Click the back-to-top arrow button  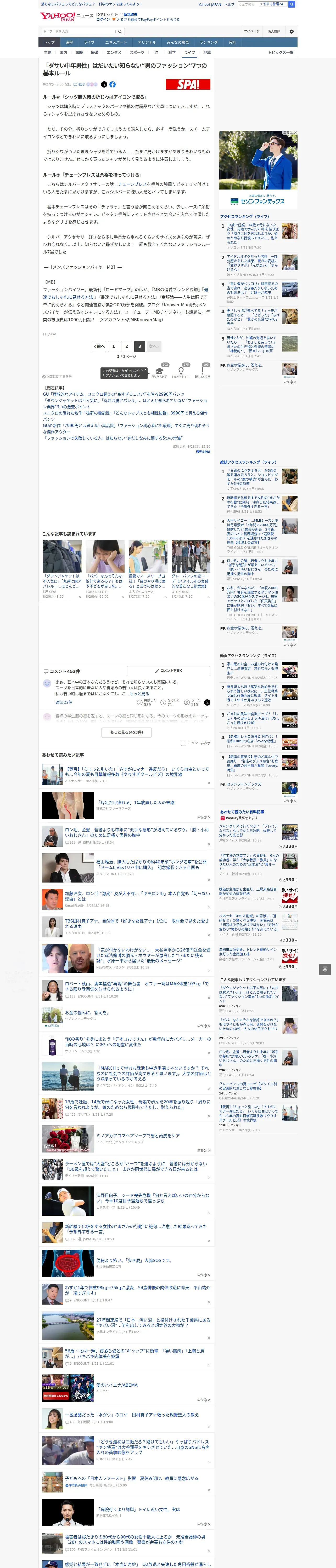coord(325,969)
